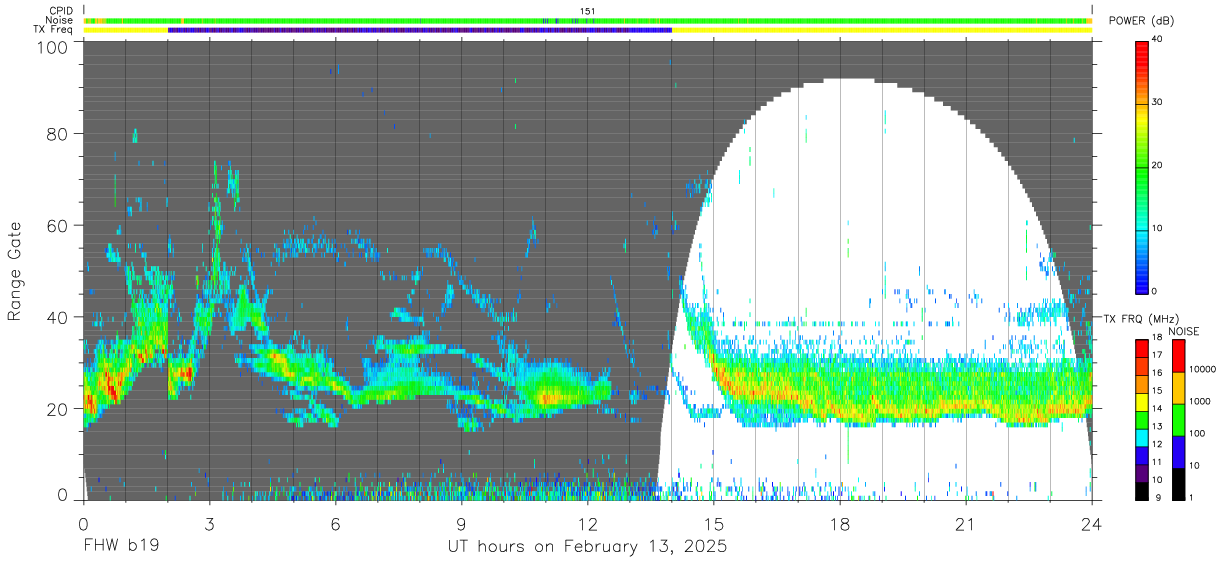Click power scale tick label 30

click(1158, 103)
